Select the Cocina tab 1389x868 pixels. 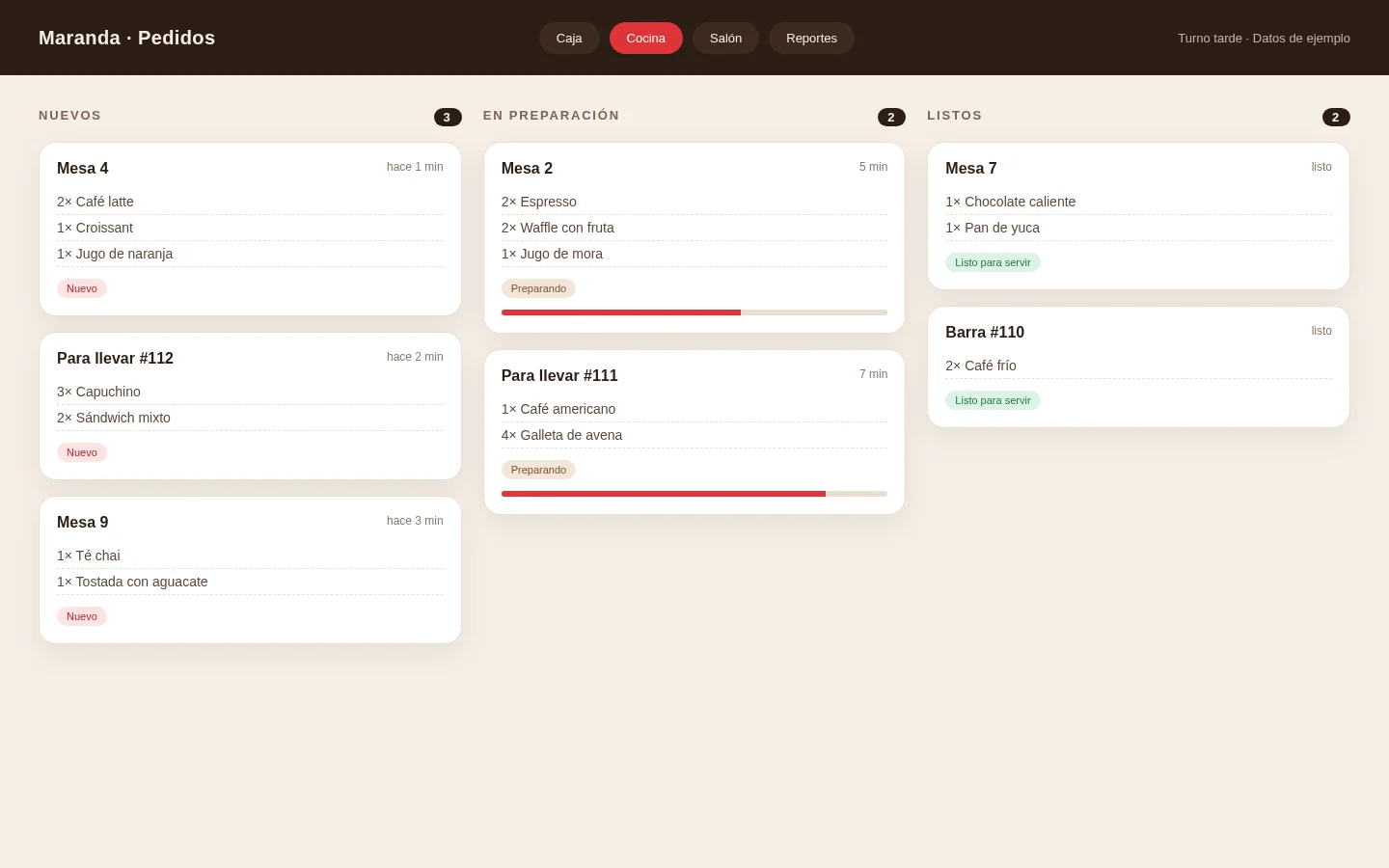(645, 38)
